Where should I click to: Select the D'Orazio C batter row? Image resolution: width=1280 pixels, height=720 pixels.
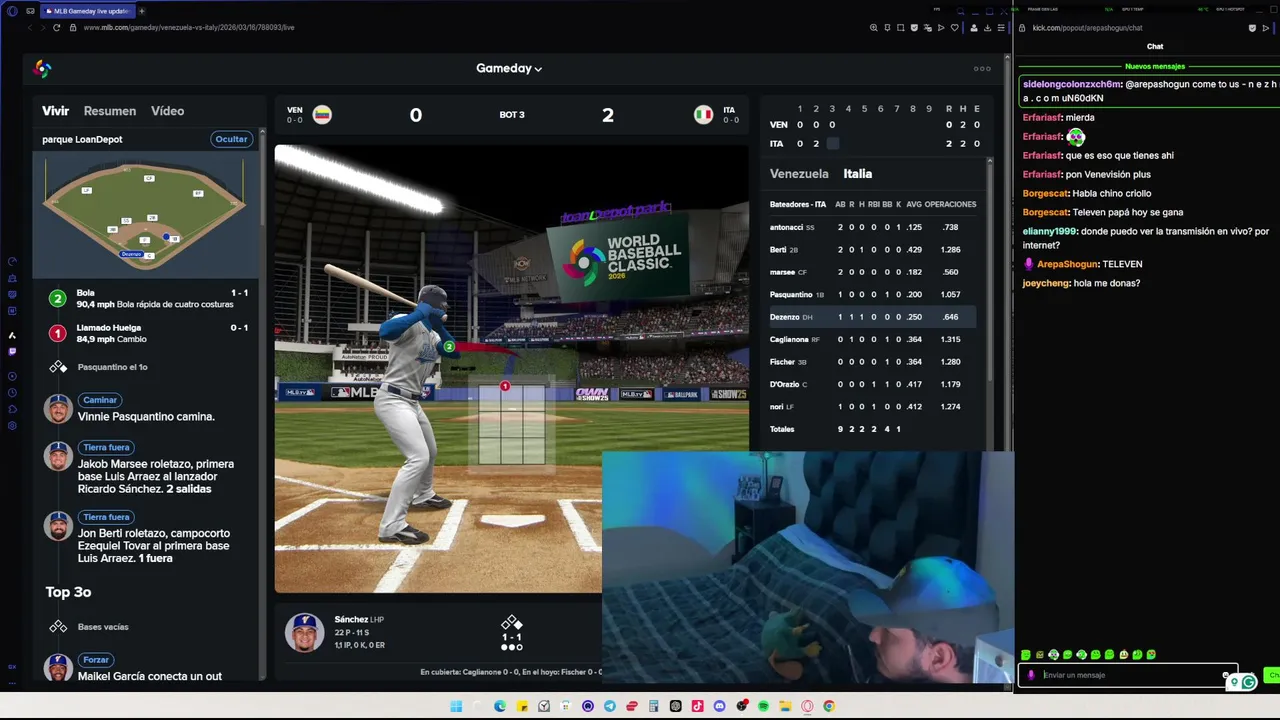click(x=872, y=384)
